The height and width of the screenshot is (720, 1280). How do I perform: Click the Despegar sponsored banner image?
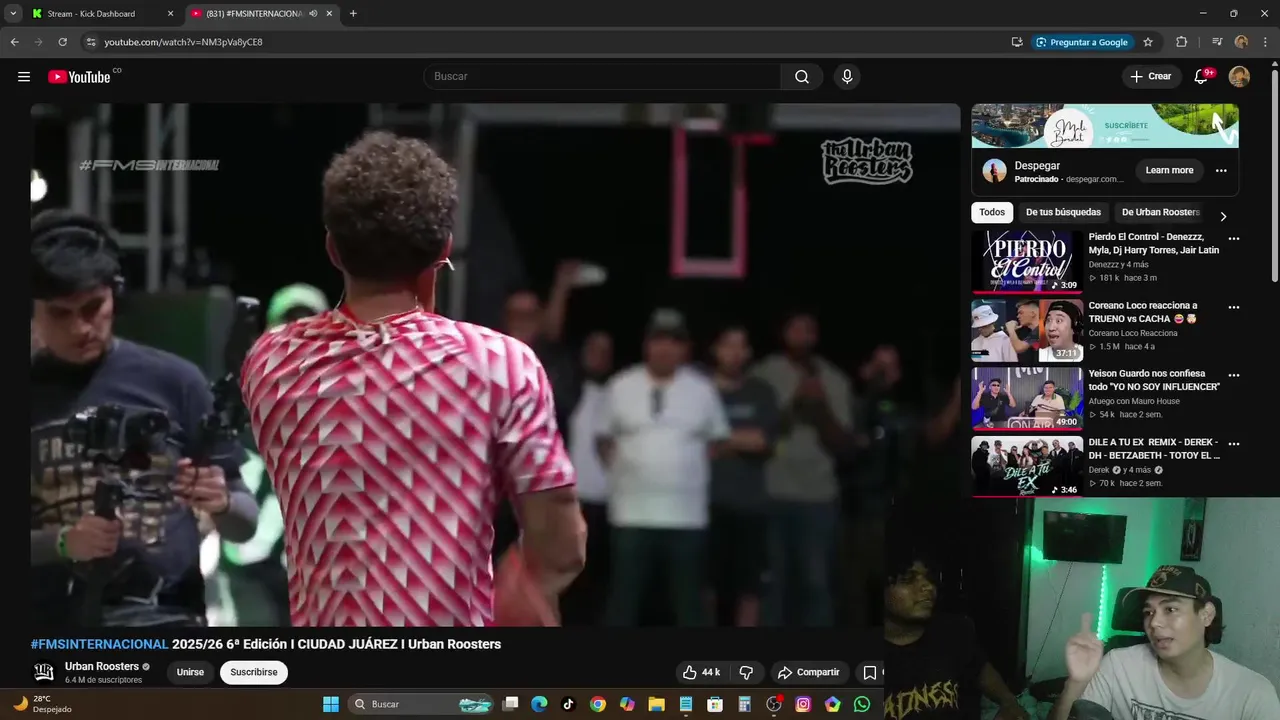(x=1105, y=126)
